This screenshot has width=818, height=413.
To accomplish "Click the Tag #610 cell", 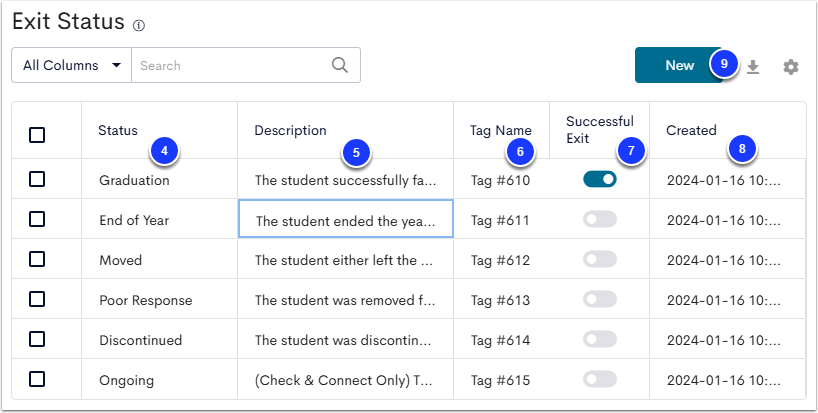I will [500, 180].
